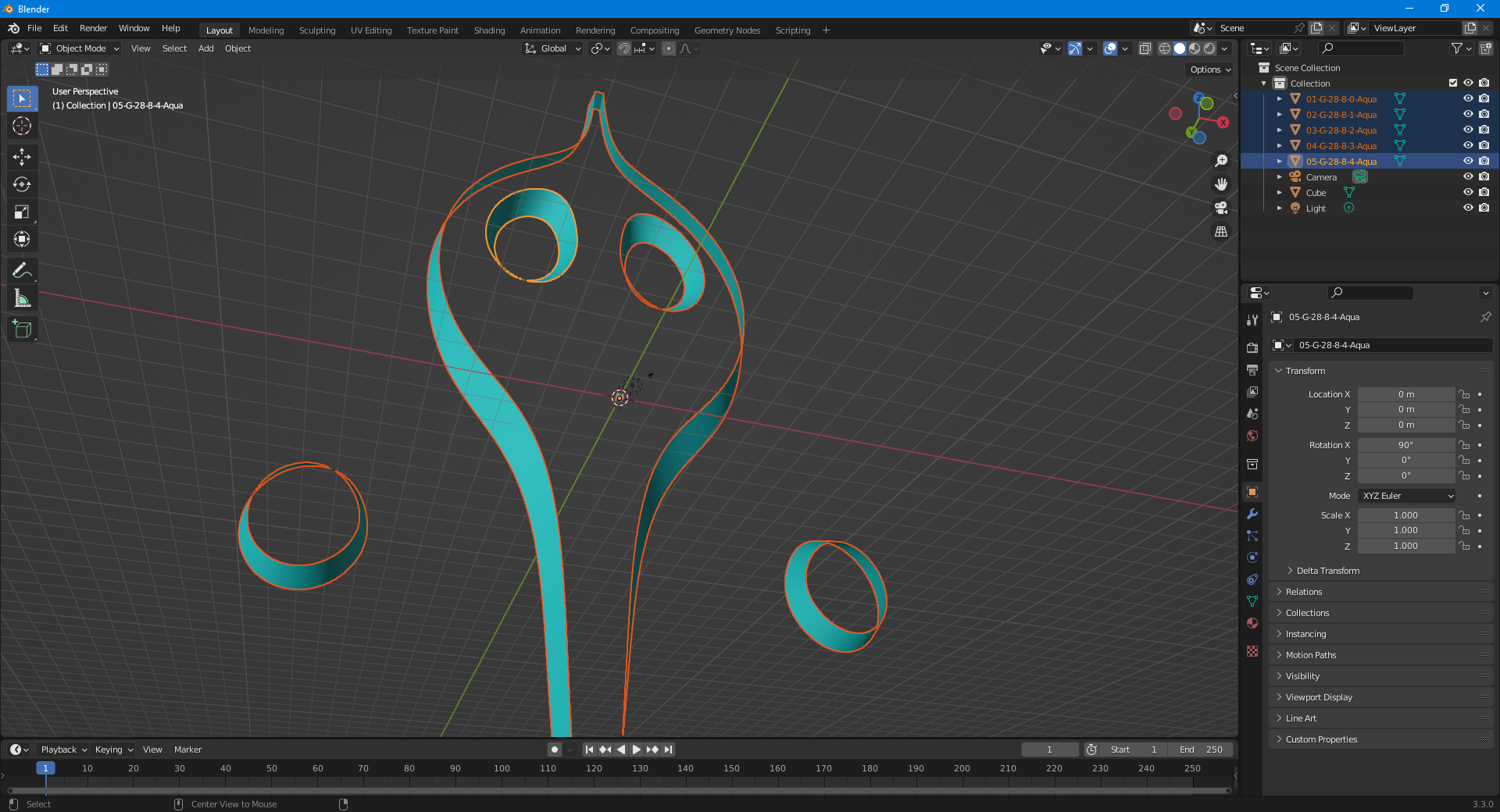This screenshot has width=1500, height=812.
Task: Click the Rotation X value field
Action: [1405, 445]
